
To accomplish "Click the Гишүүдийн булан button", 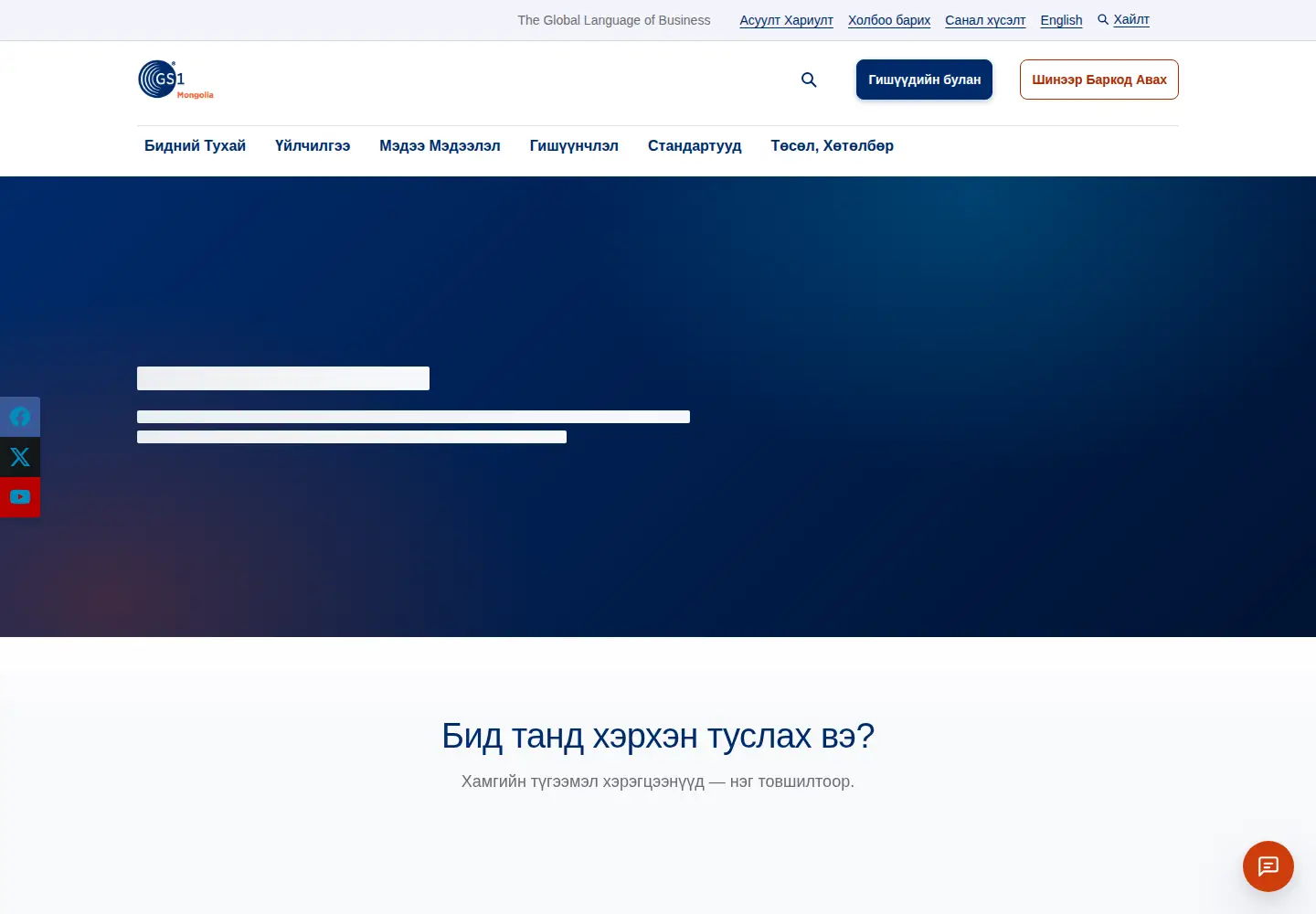I will tap(924, 80).
